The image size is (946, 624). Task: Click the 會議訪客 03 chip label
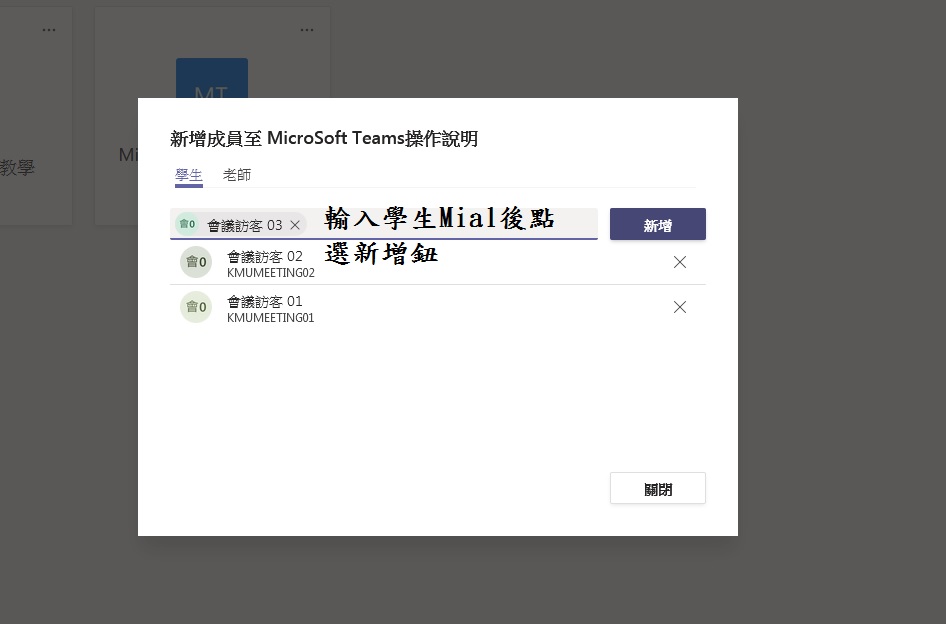point(245,226)
